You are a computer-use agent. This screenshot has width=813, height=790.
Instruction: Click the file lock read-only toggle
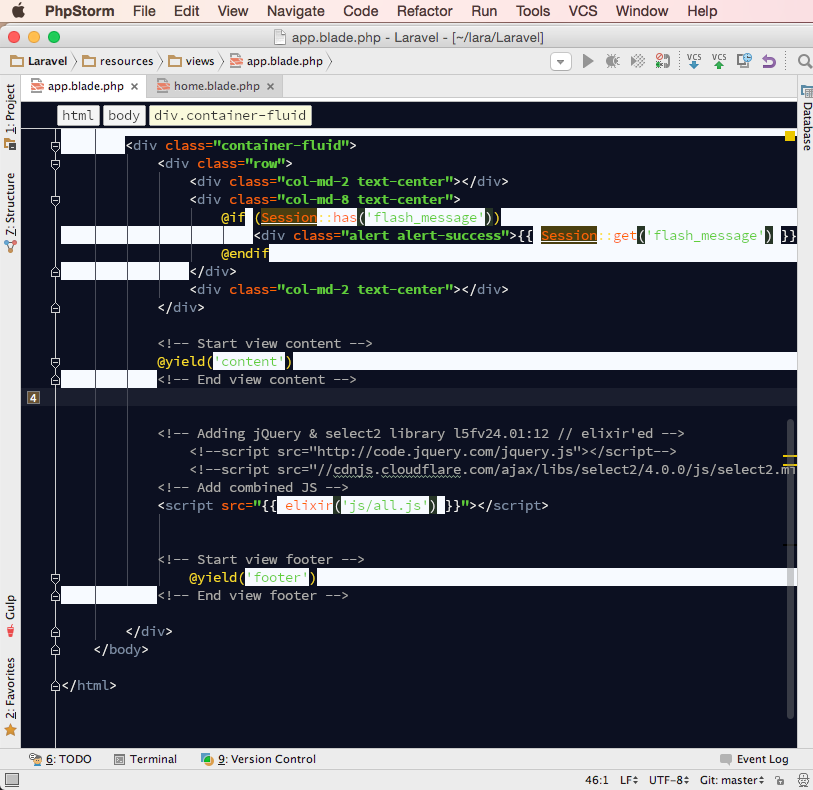pos(779,780)
